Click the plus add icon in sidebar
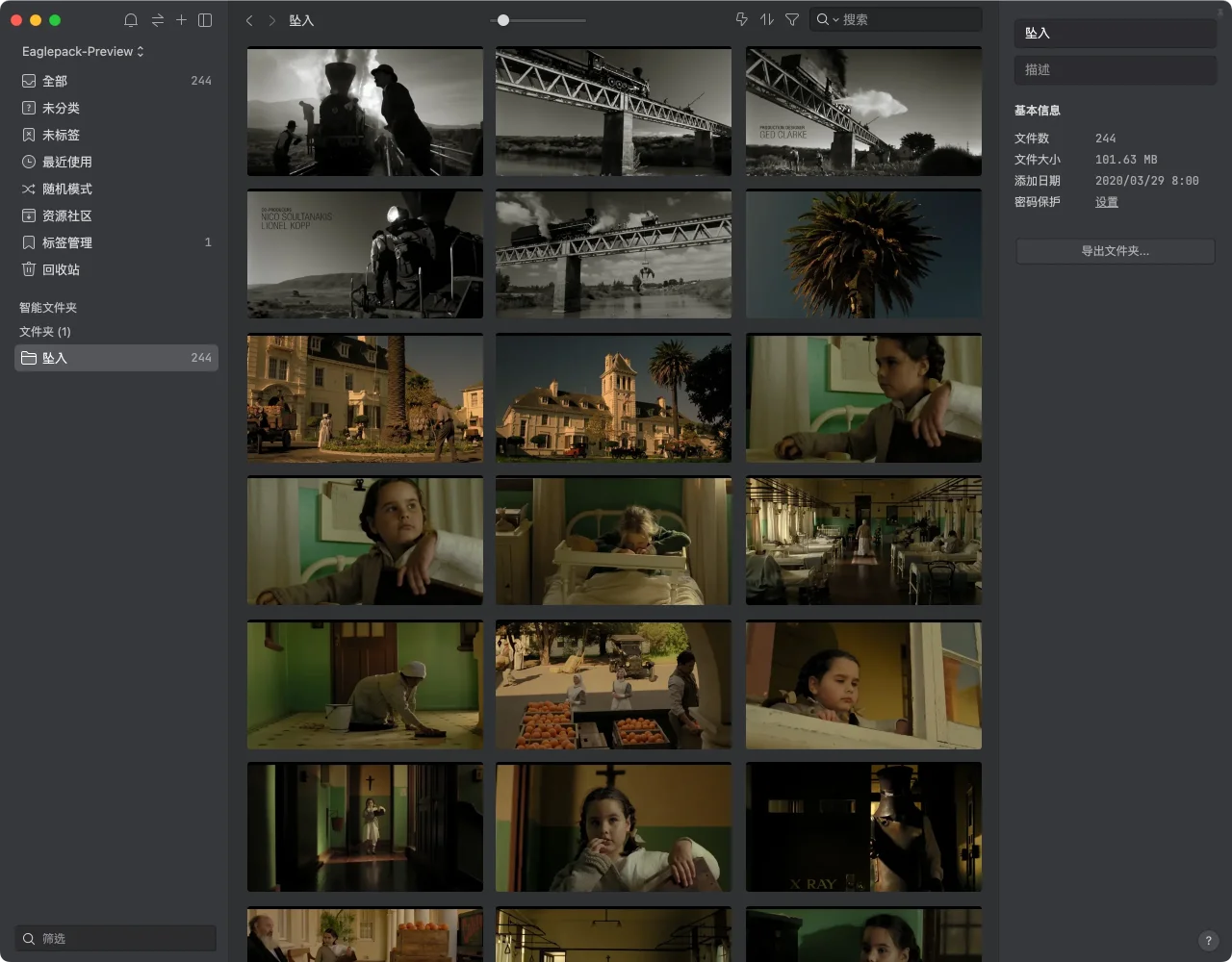Image resolution: width=1232 pixels, height=962 pixels. point(181,20)
